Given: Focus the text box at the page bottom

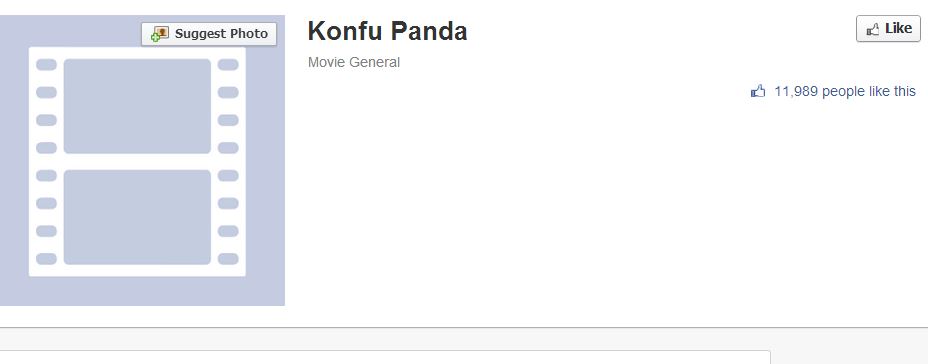Looking at the screenshot, I should coord(385,357).
